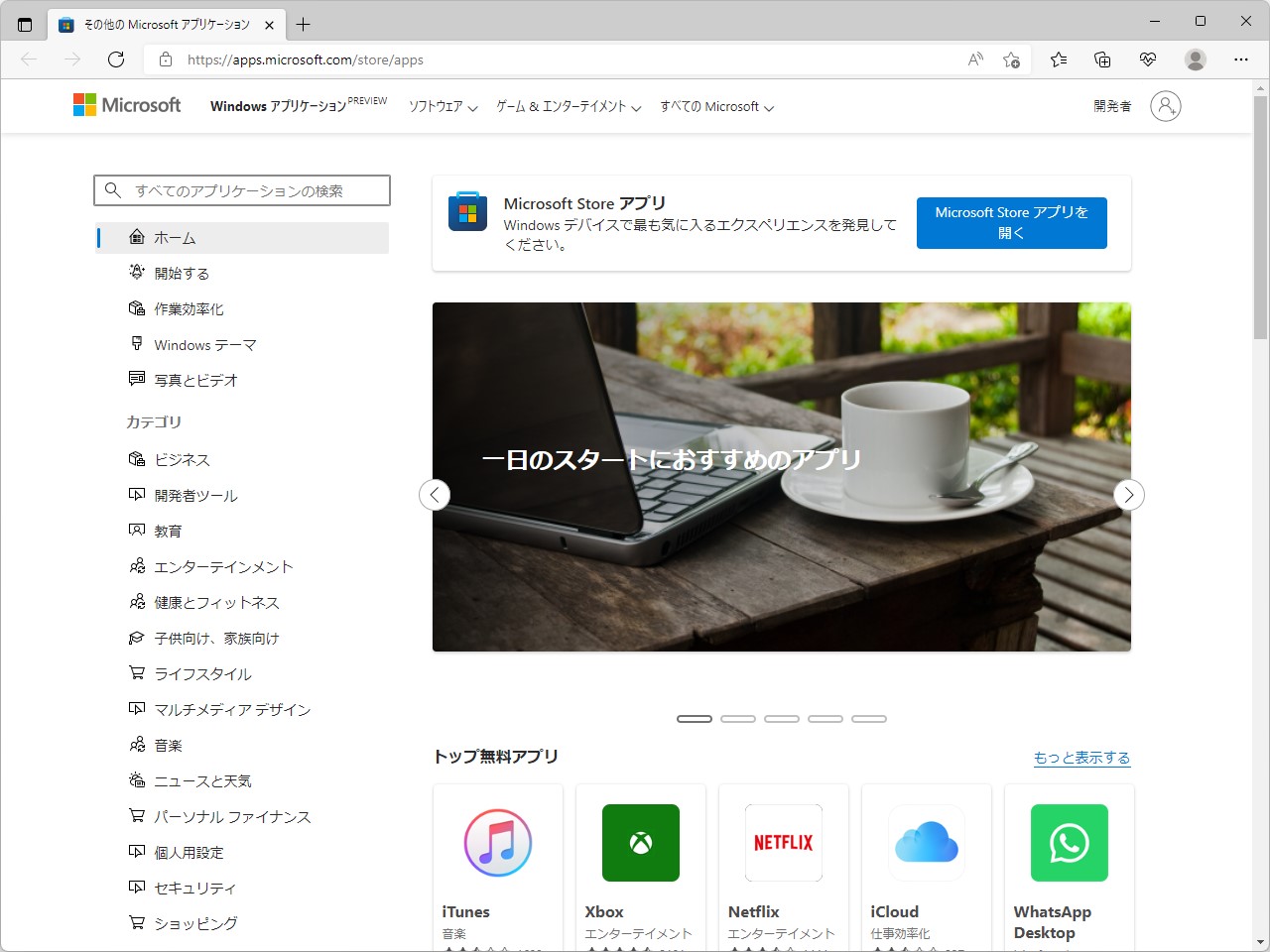Image resolution: width=1270 pixels, height=952 pixels.
Task: Click the セキュリティ category icon
Action: pyautogui.click(x=138, y=888)
